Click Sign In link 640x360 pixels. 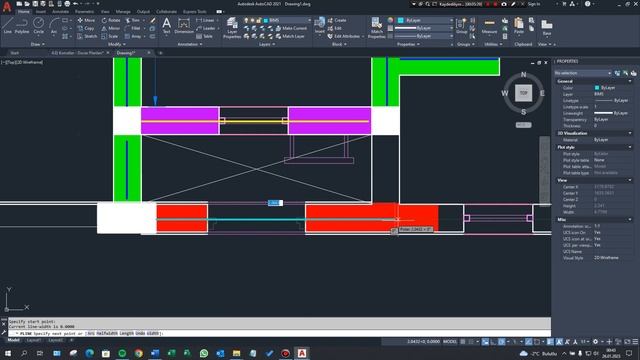pyautogui.click(x=534, y=4)
